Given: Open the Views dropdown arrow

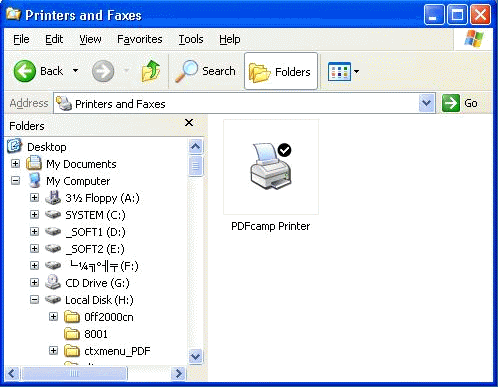Looking at the screenshot, I should point(357,71).
